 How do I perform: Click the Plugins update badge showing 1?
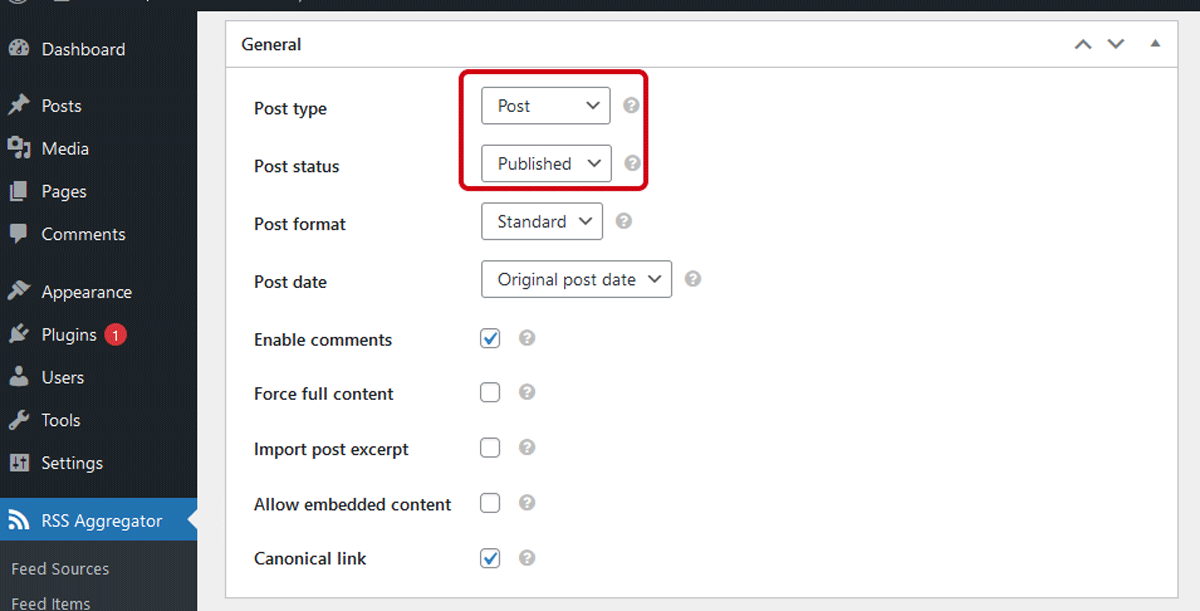click(x=115, y=335)
